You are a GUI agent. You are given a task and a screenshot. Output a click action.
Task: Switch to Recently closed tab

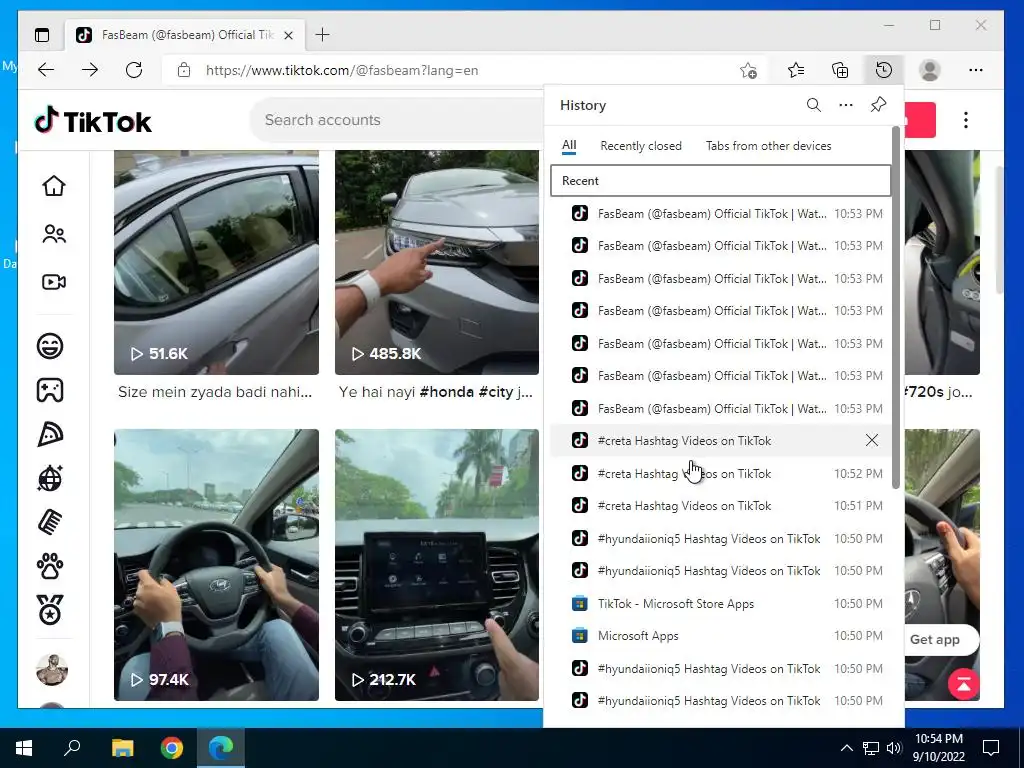point(641,146)
